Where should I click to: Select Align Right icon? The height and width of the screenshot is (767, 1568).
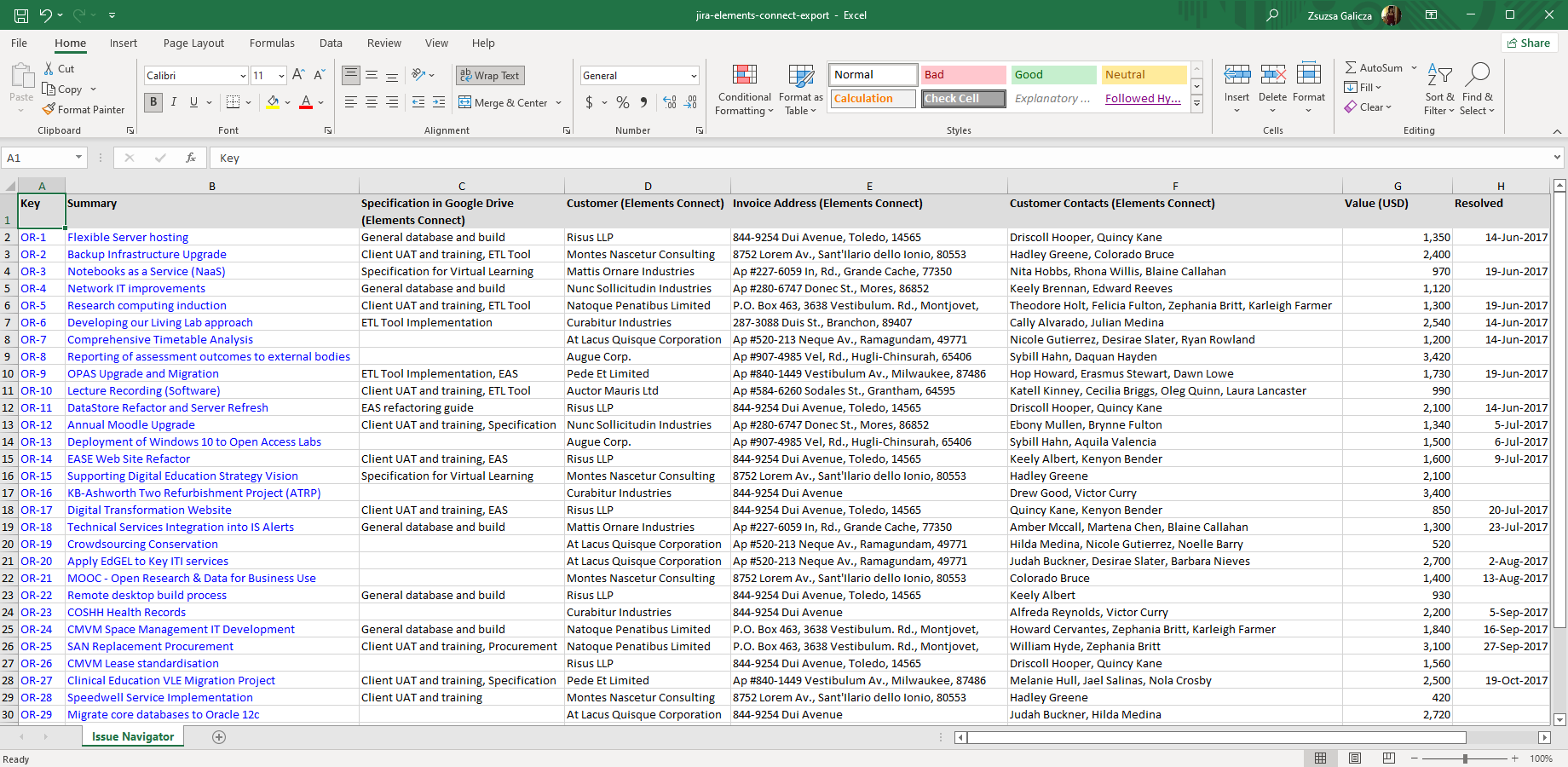392,102
